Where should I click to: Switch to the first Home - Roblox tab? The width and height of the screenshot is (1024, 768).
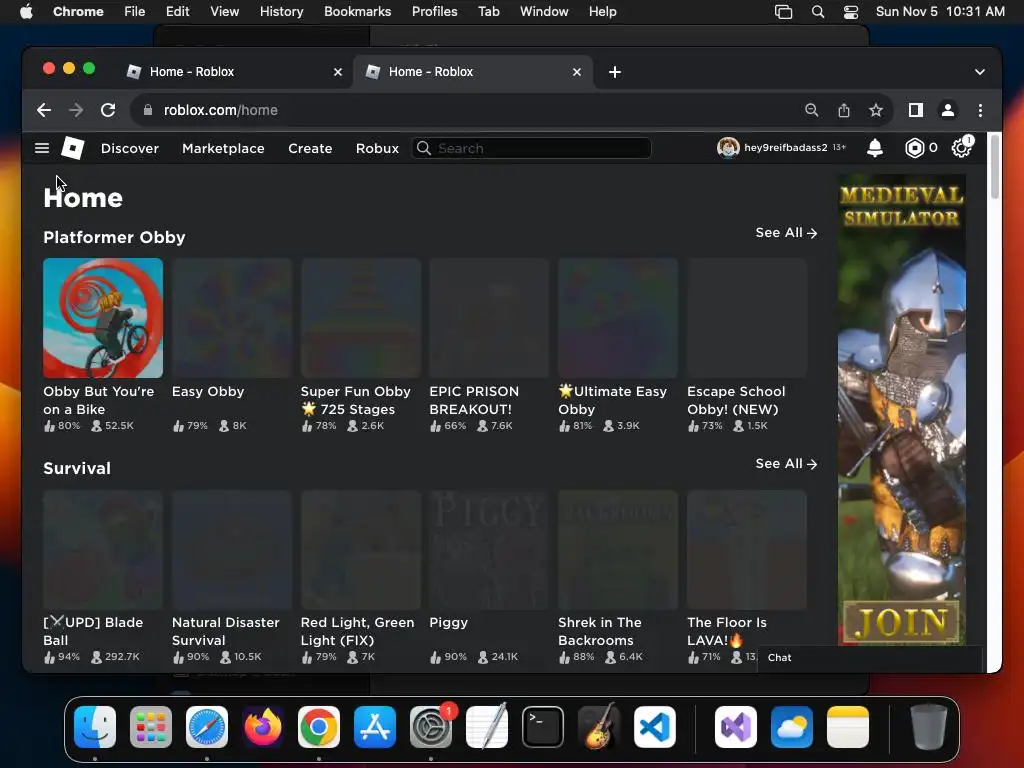232,72
